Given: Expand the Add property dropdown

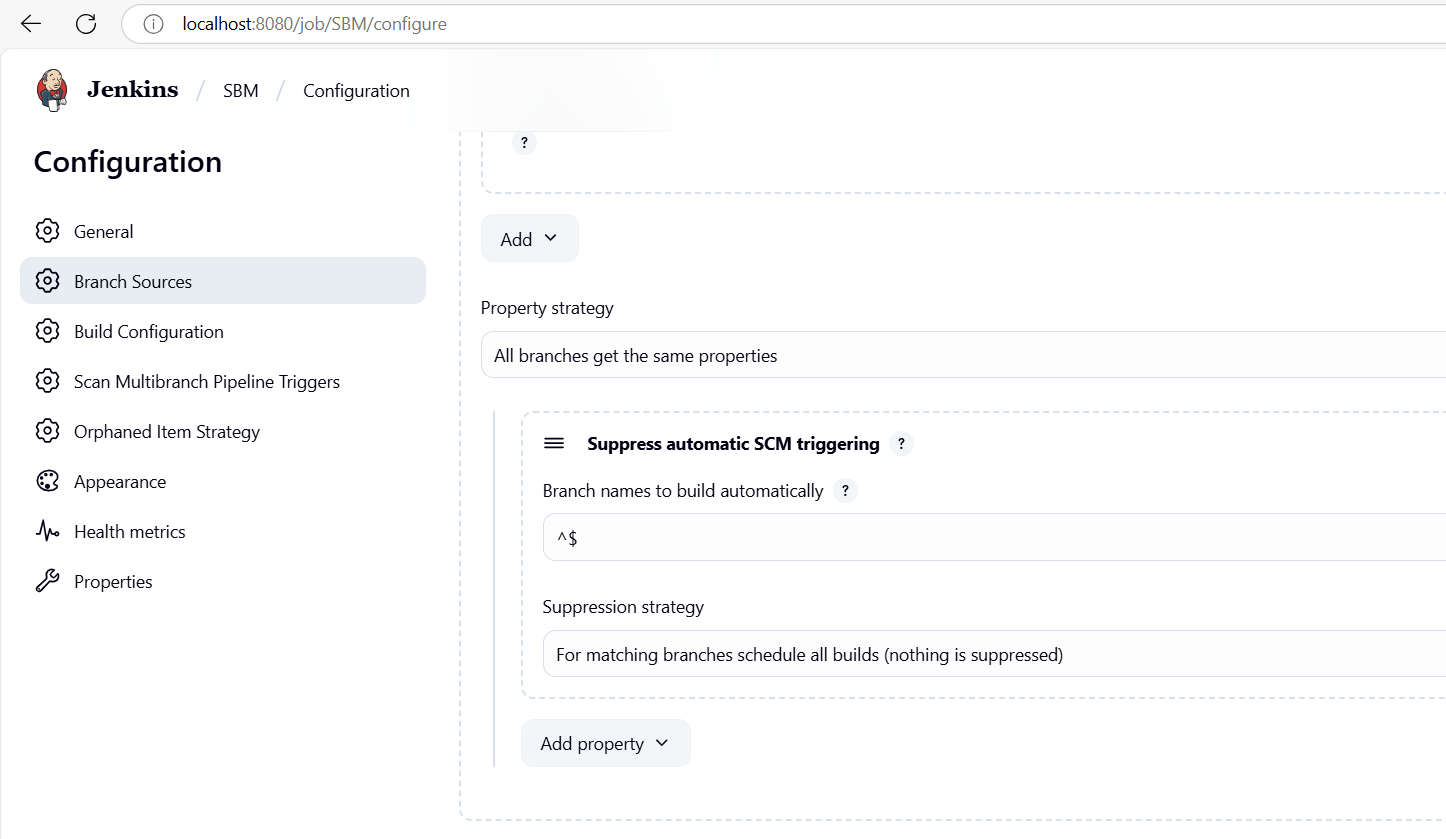Looking at the screenshot, I should [x=605, y=744].
